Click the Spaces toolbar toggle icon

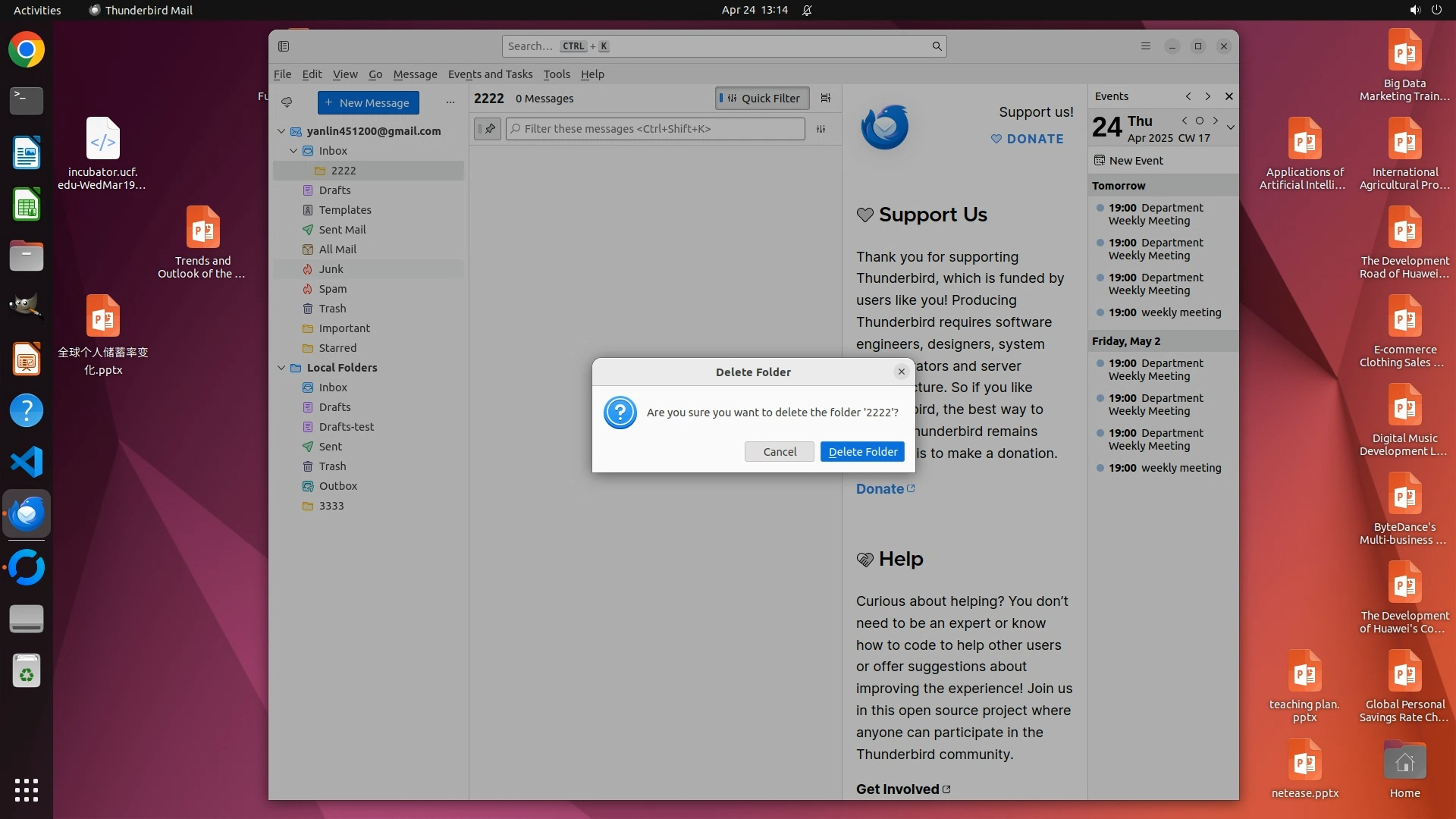[284, 46]
